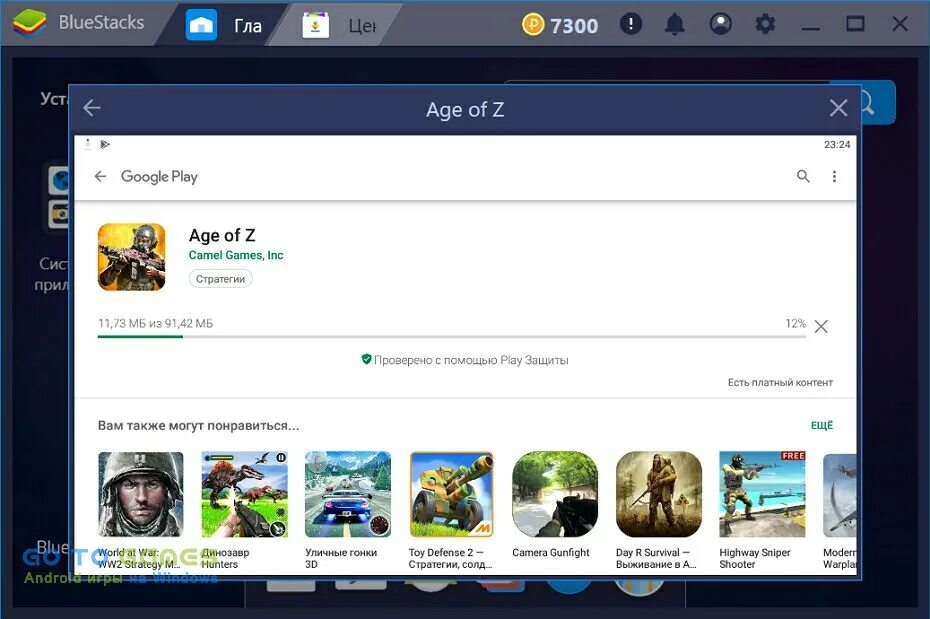Click the Play Store status bar icon
Viewport: 930px width, 619px height.
point(105,144)
